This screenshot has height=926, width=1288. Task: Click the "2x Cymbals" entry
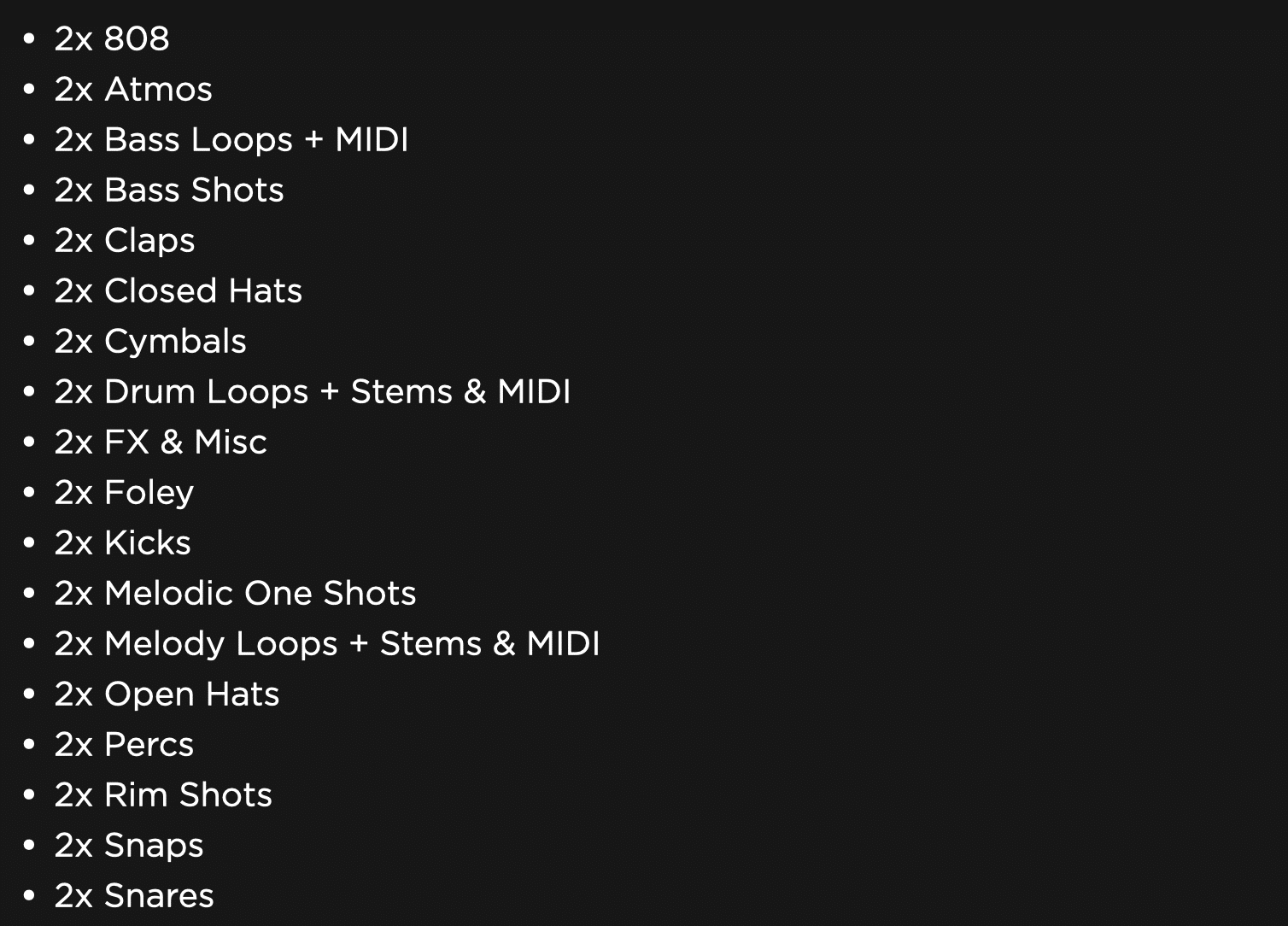(x=150, y=341)
